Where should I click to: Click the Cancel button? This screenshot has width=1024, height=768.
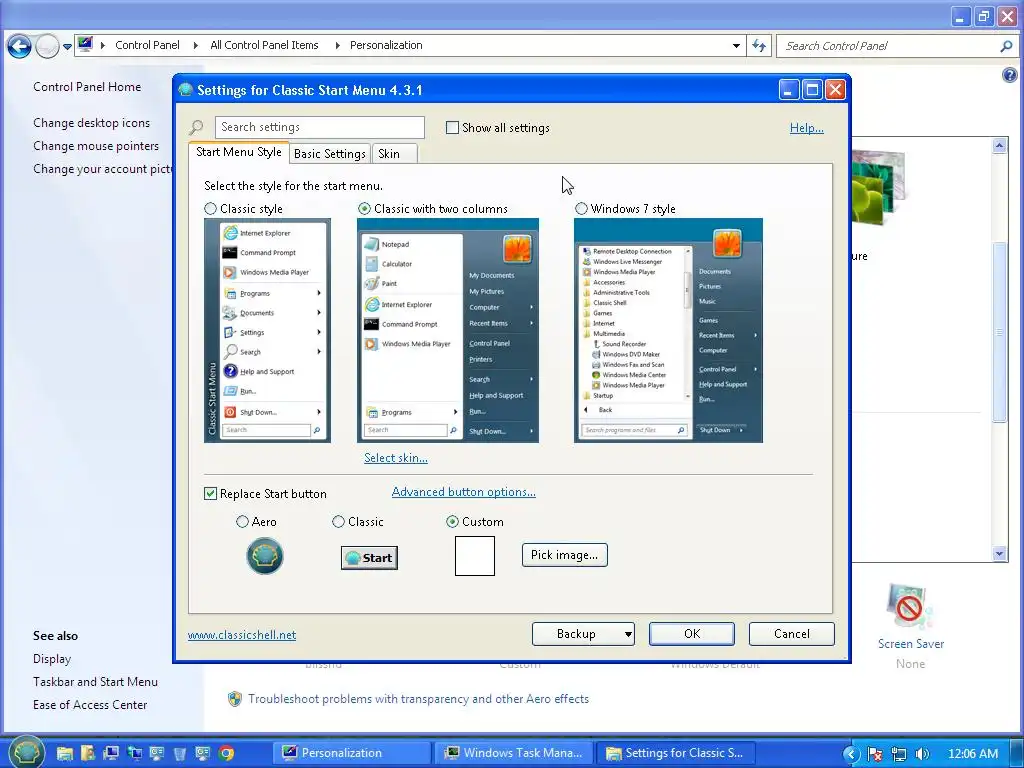792,634
